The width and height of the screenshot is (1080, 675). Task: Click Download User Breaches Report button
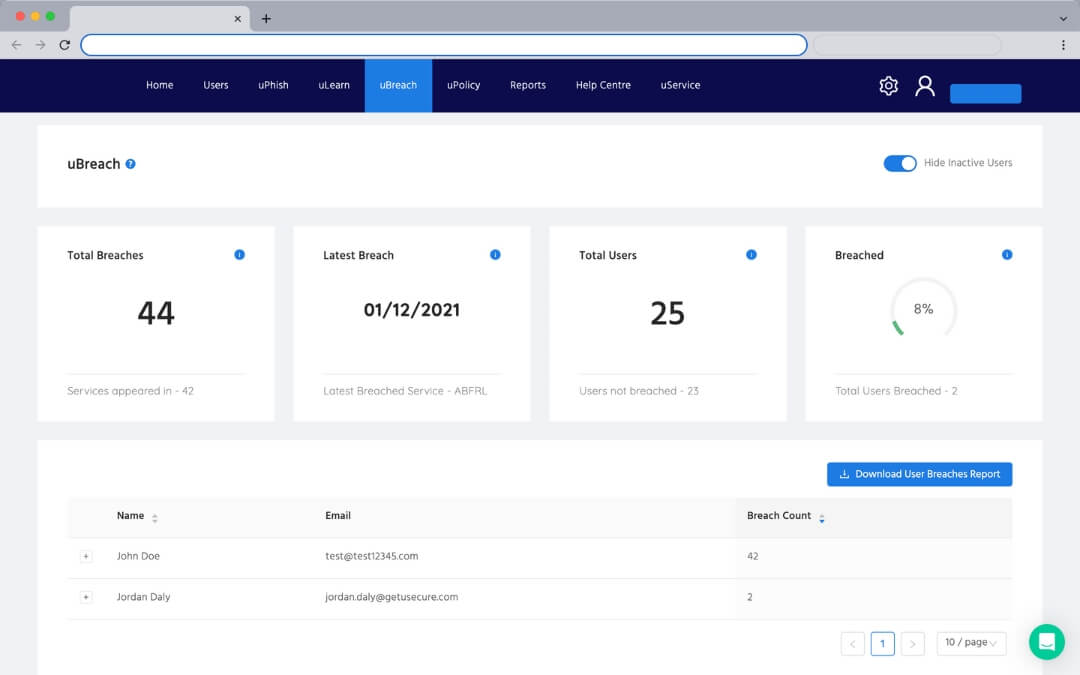click(x=919, y=474)
